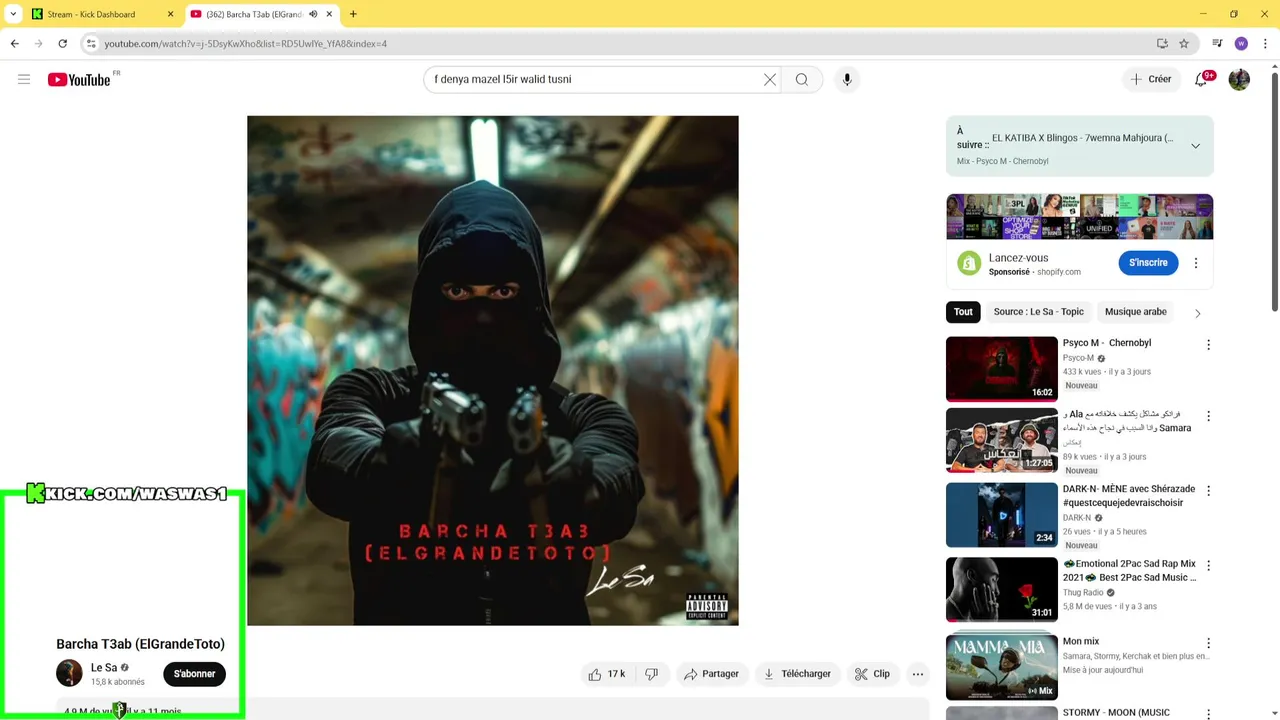Image resolution: width=1280 pixels, height=720 pixels.
Task: Open install app icon in address bar
Action: coord(1162,43)
